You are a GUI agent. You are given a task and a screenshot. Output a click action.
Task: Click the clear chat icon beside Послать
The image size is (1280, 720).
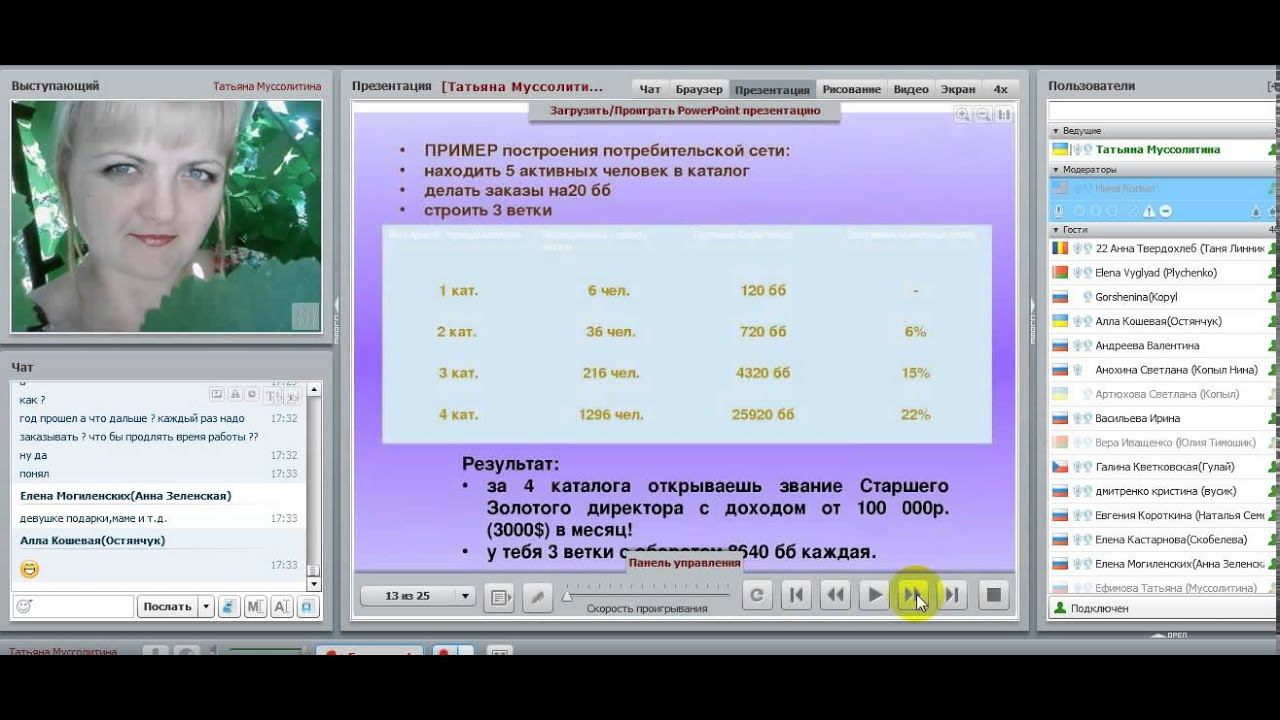[229, 606]
